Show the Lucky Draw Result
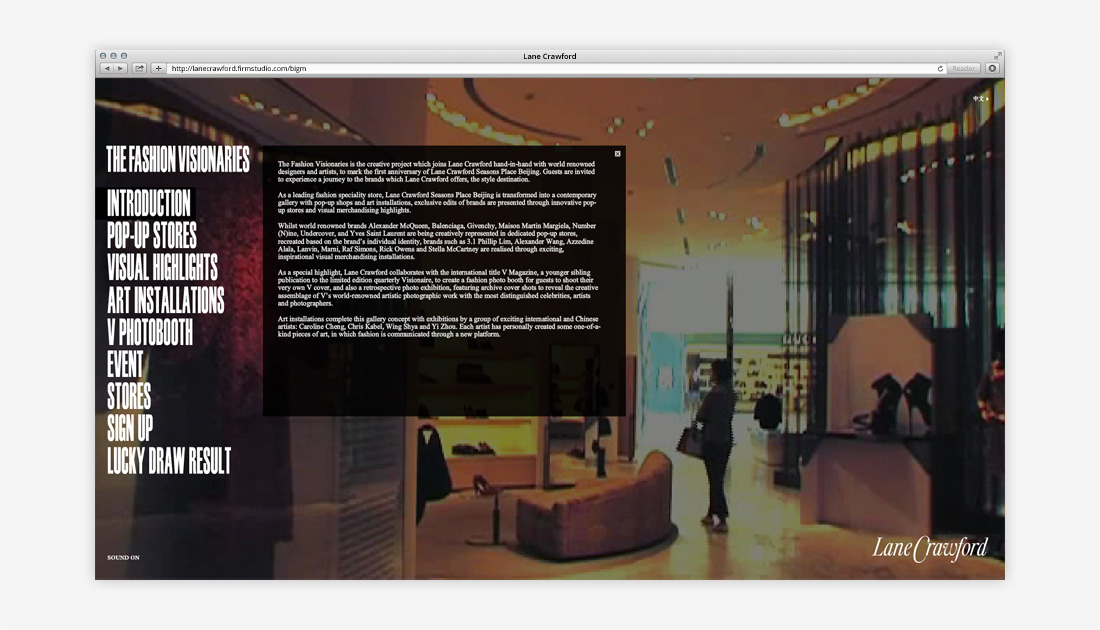The height and width of the screenshot is (630, 1100). pos(169,461)
